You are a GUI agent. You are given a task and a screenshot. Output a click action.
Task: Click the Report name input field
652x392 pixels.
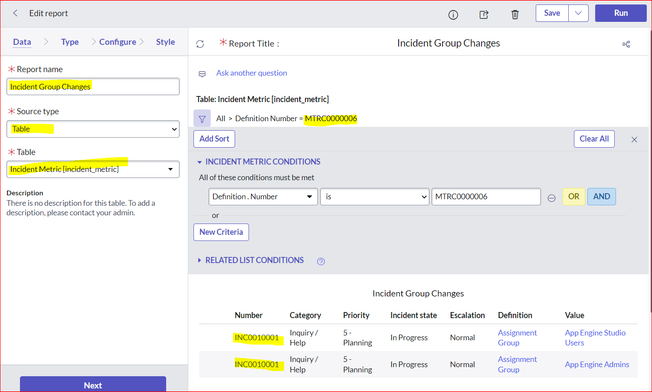(x=93, y=86)
